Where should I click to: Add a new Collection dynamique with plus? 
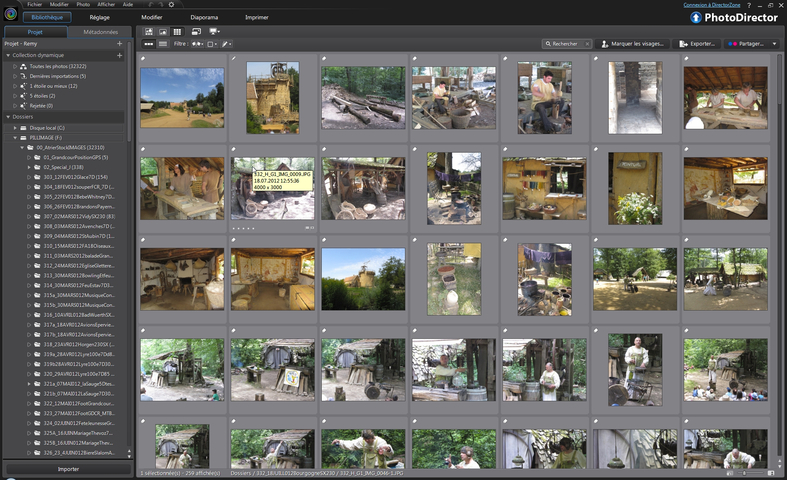119,55
